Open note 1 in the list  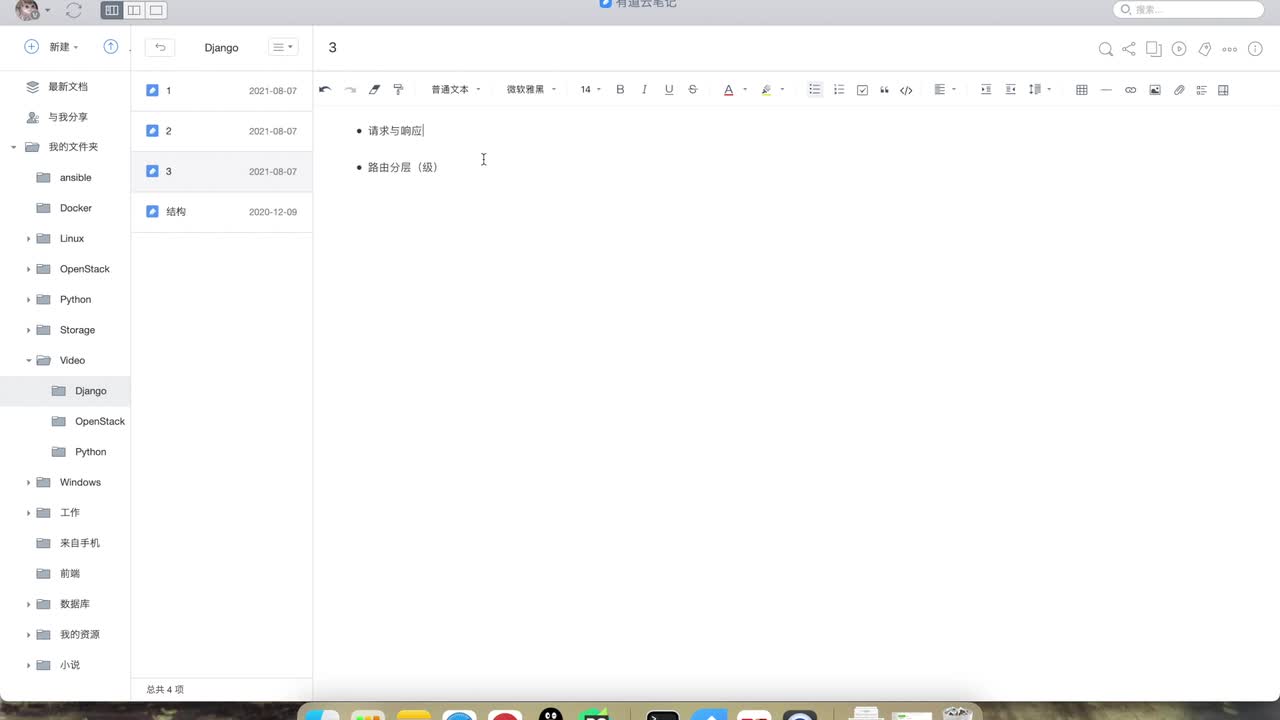click(222, 91)
